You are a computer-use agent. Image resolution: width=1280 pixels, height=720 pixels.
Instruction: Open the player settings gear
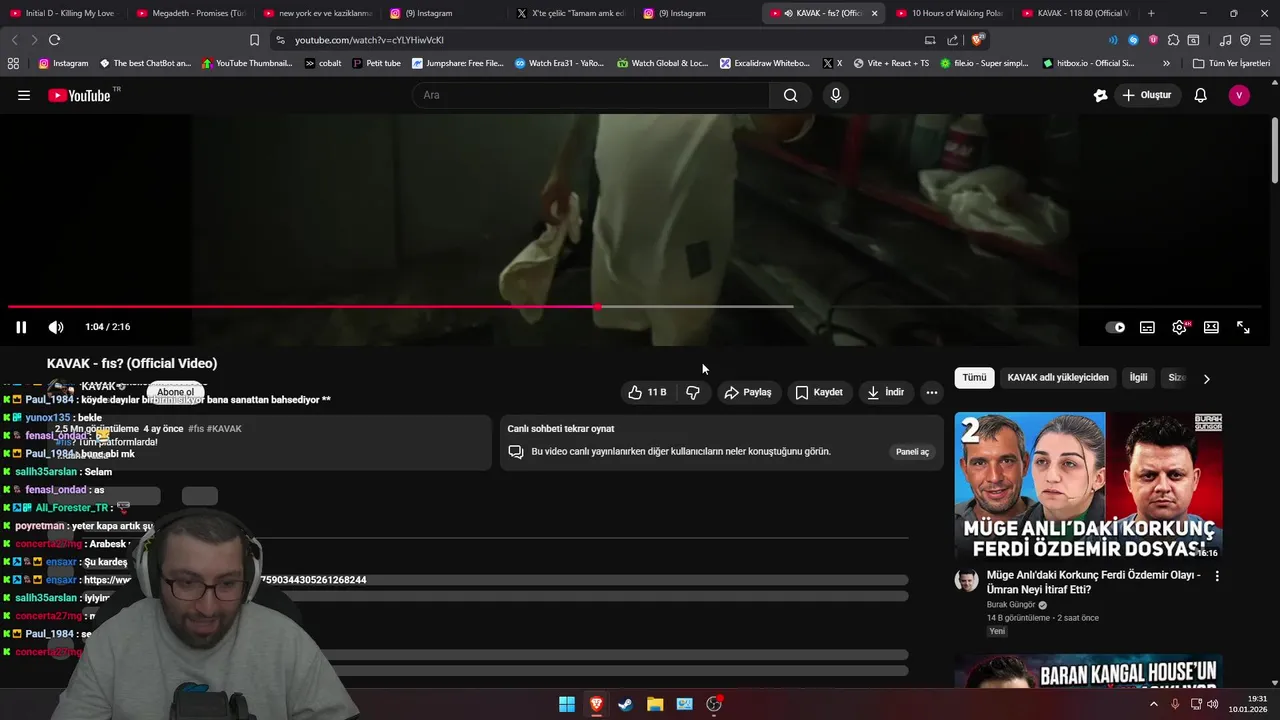(x=1179, y=327)
